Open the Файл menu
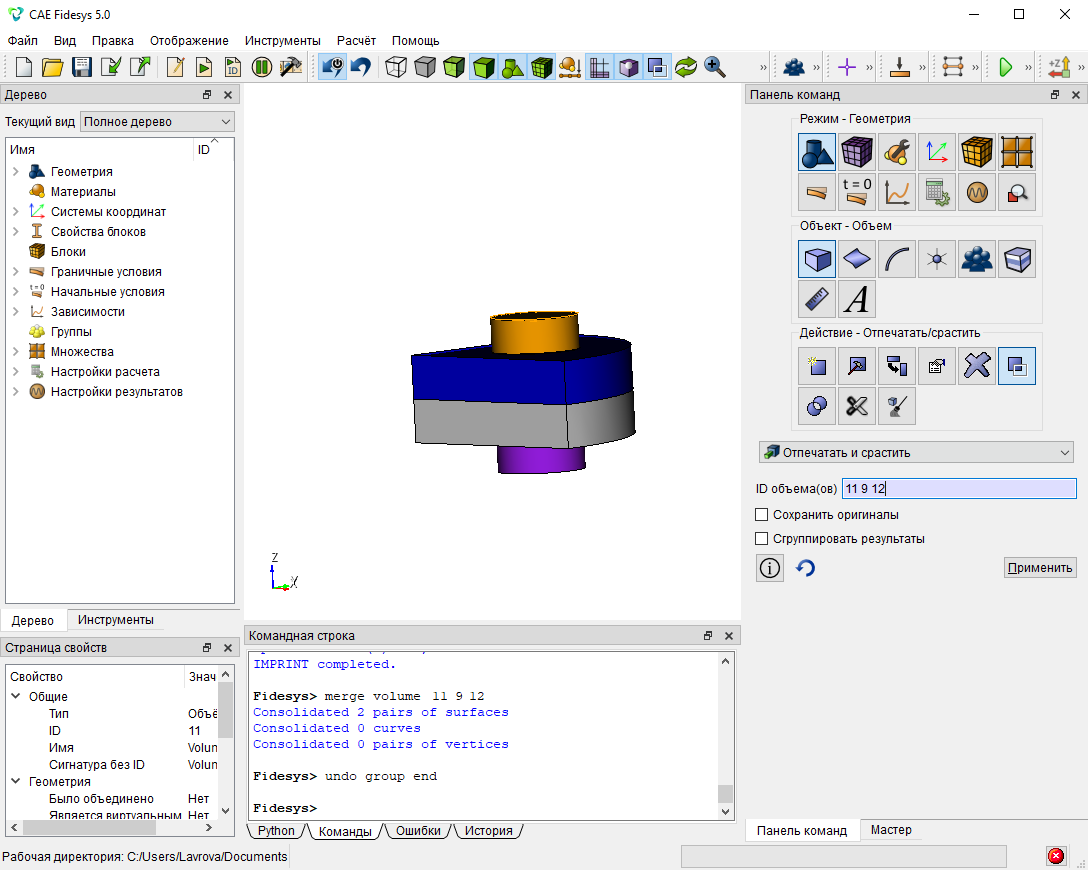Viewport: 1088px width, 870px height. 23,41
